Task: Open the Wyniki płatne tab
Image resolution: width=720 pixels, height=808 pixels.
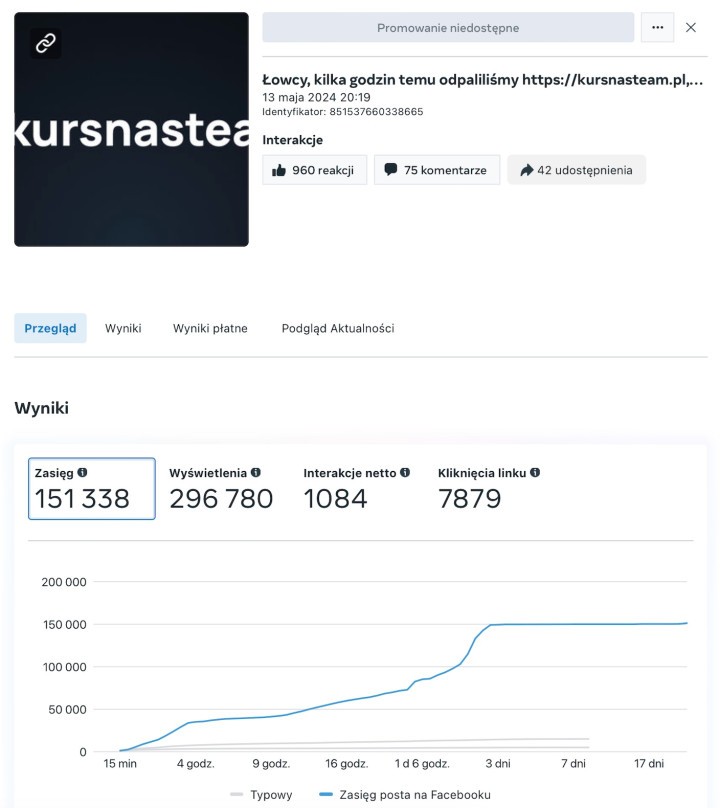Action: pyautogui.click(x=210, y=328)
